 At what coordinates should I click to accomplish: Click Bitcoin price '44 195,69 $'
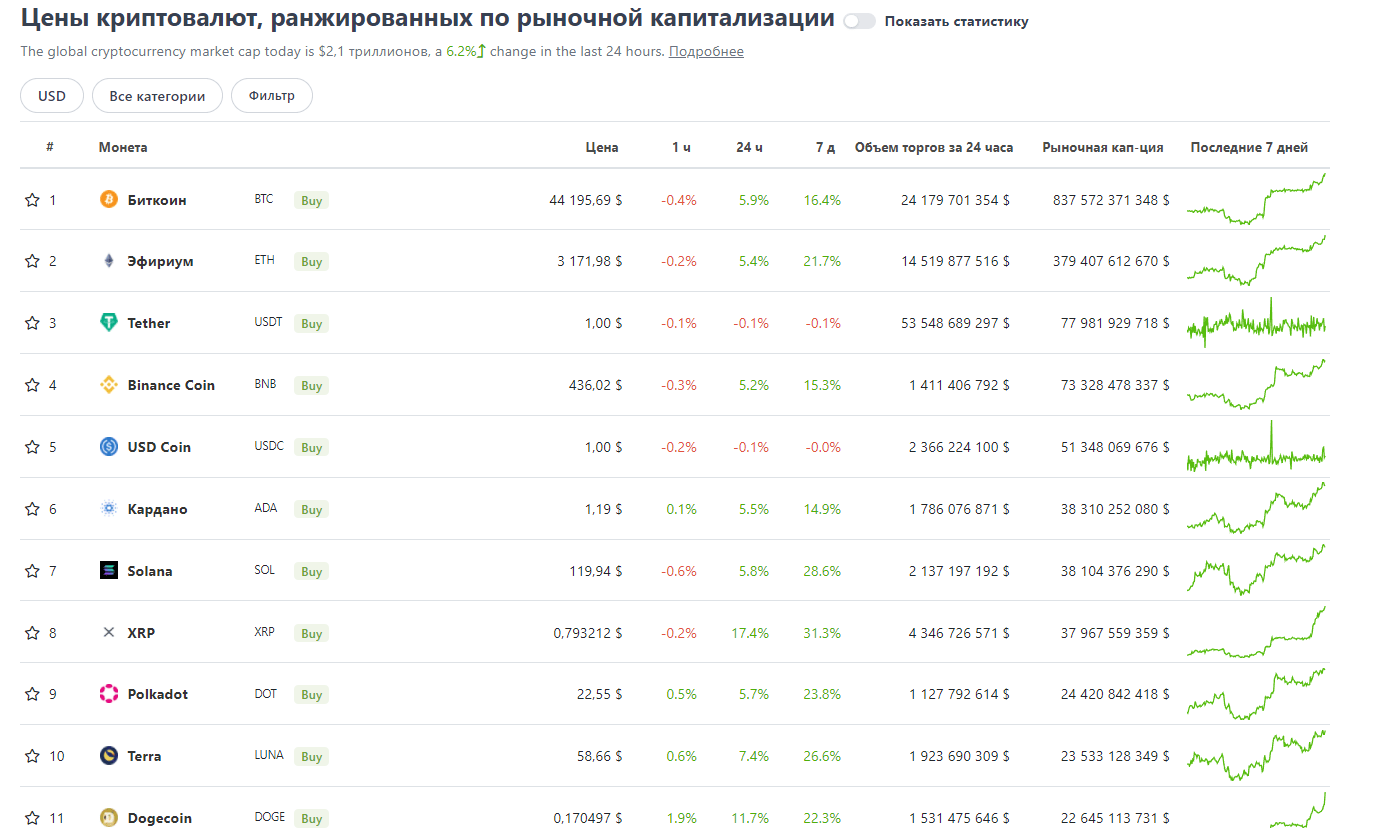point(586,200)
